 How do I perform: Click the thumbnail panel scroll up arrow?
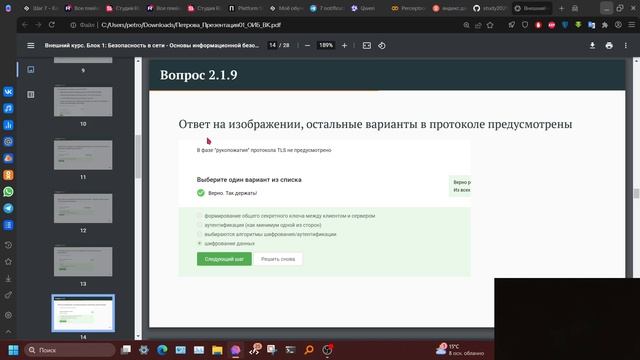point(138,61)
